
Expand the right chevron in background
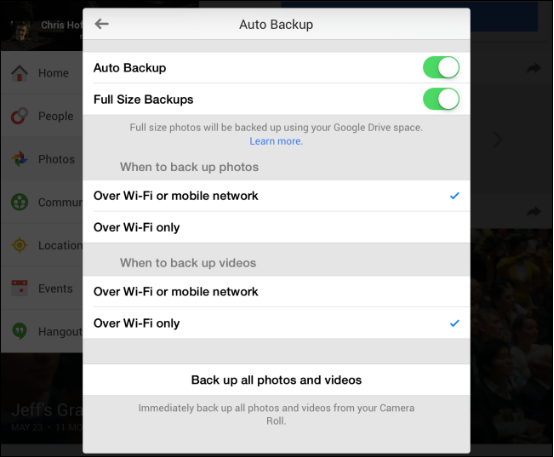point(497,140)
